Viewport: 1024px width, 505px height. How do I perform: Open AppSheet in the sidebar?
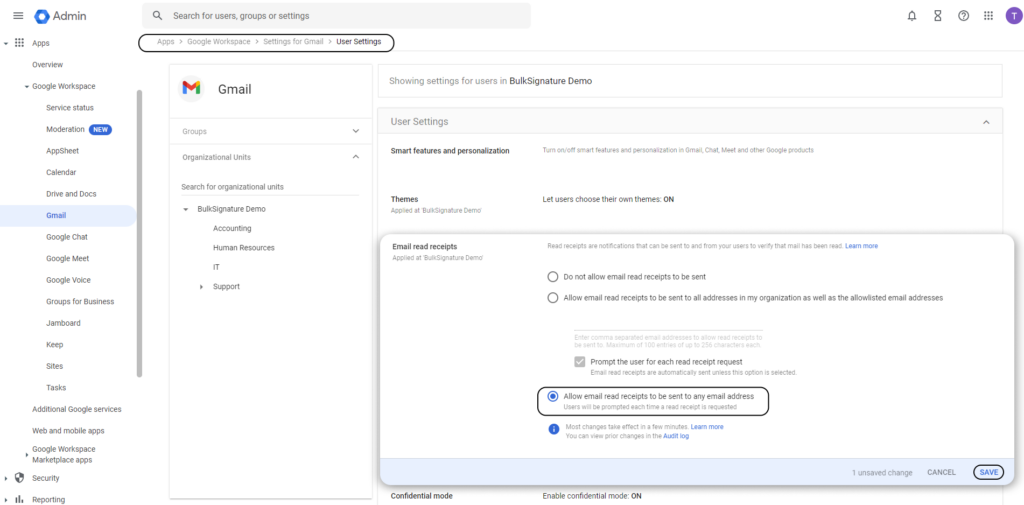[63, 151]
